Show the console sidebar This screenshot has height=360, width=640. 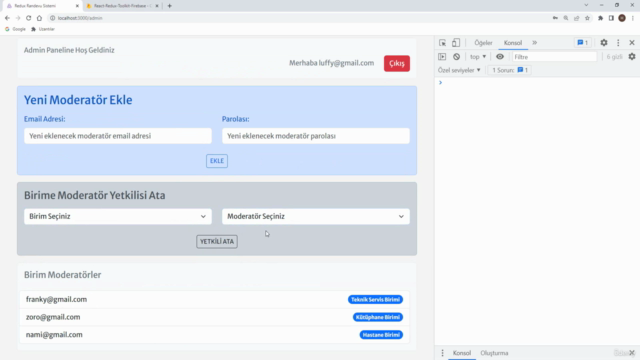(442, 57)
